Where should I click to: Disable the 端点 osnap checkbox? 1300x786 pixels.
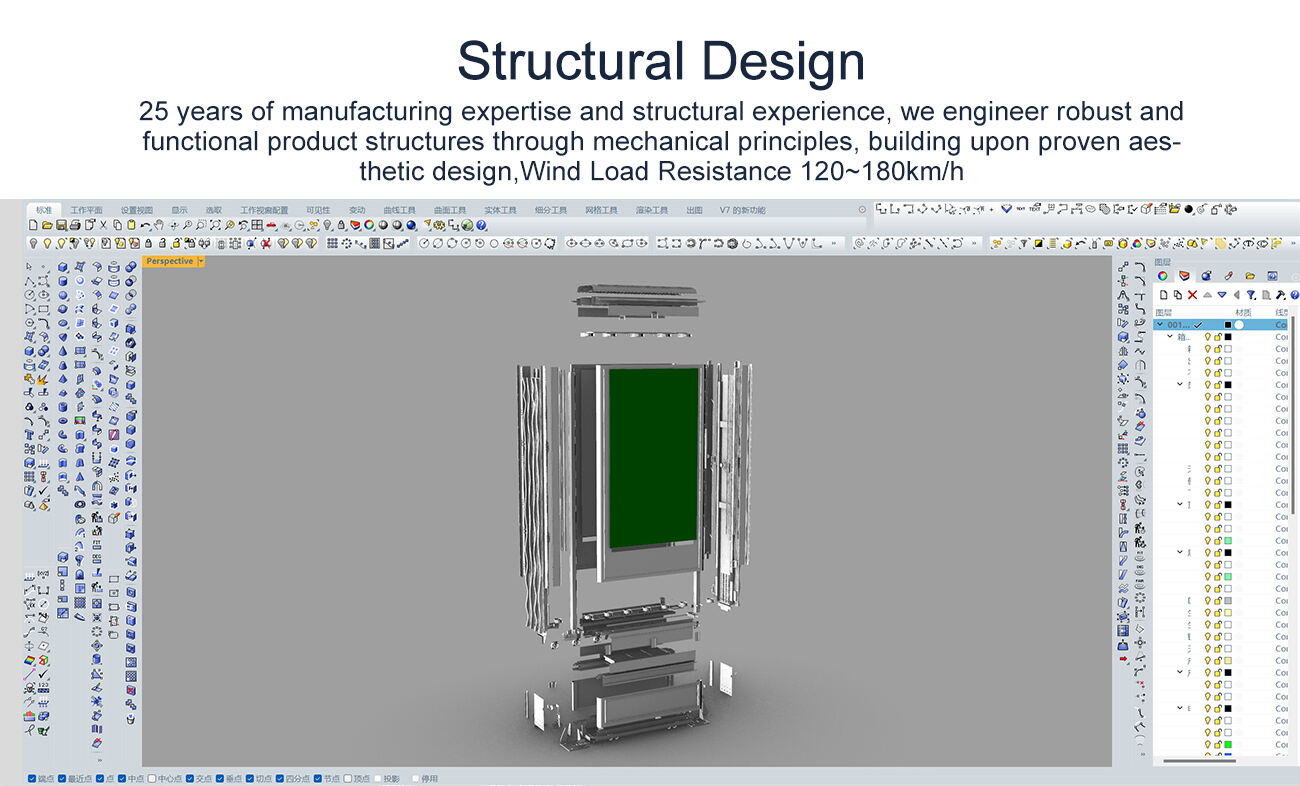(x=32, y=779)
